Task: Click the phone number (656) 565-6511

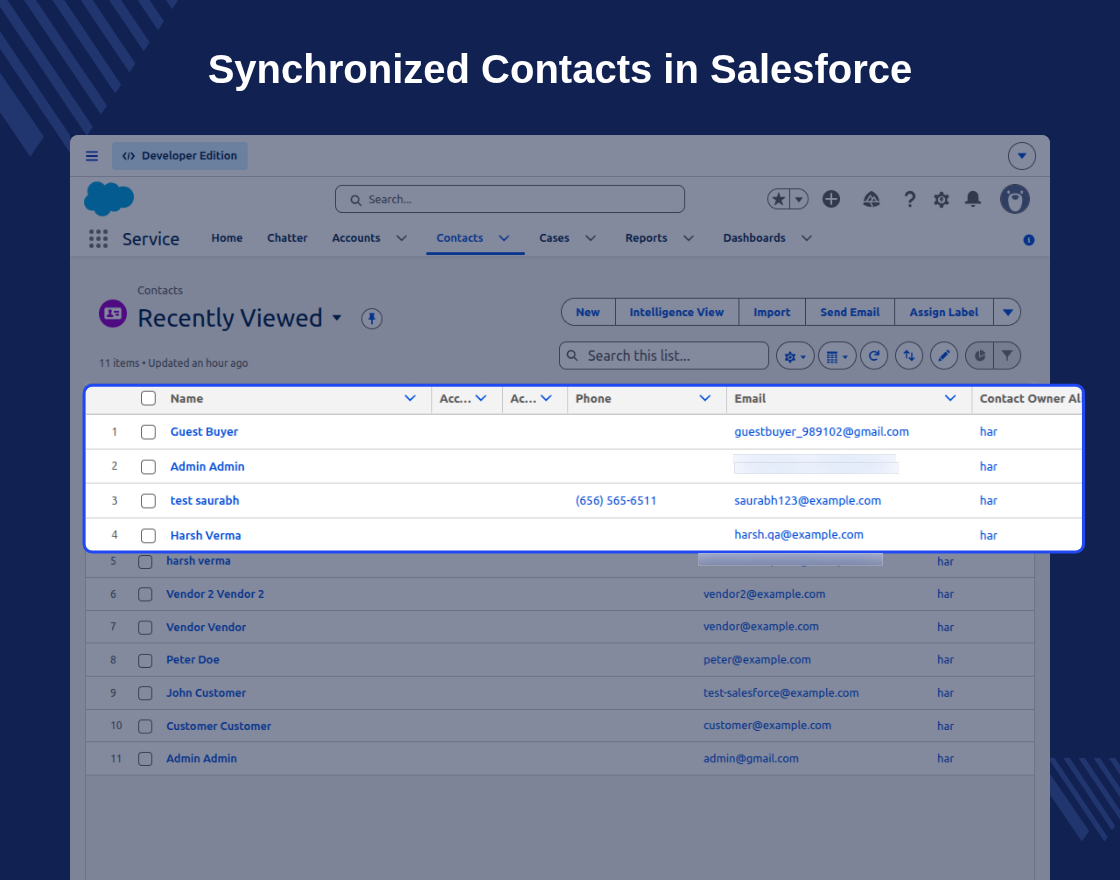Action: pos(616,501)
